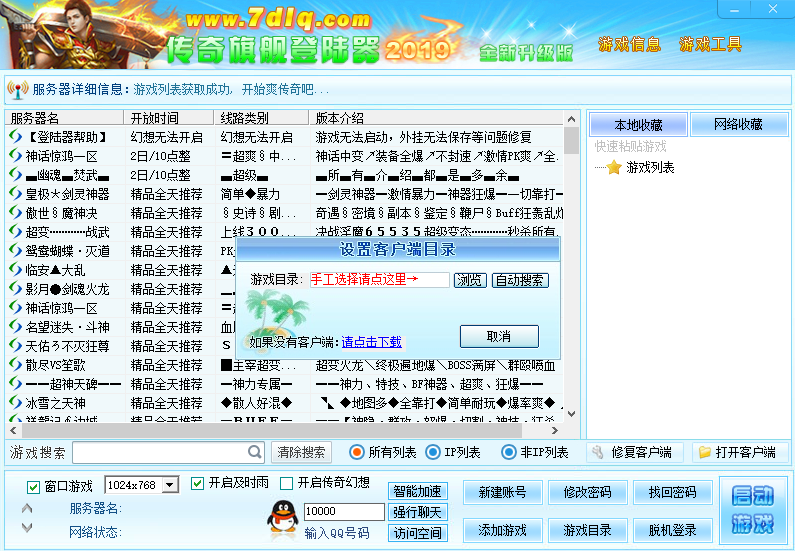
Task: Open the 游戏工具 menu
Action: pos(710,45)
